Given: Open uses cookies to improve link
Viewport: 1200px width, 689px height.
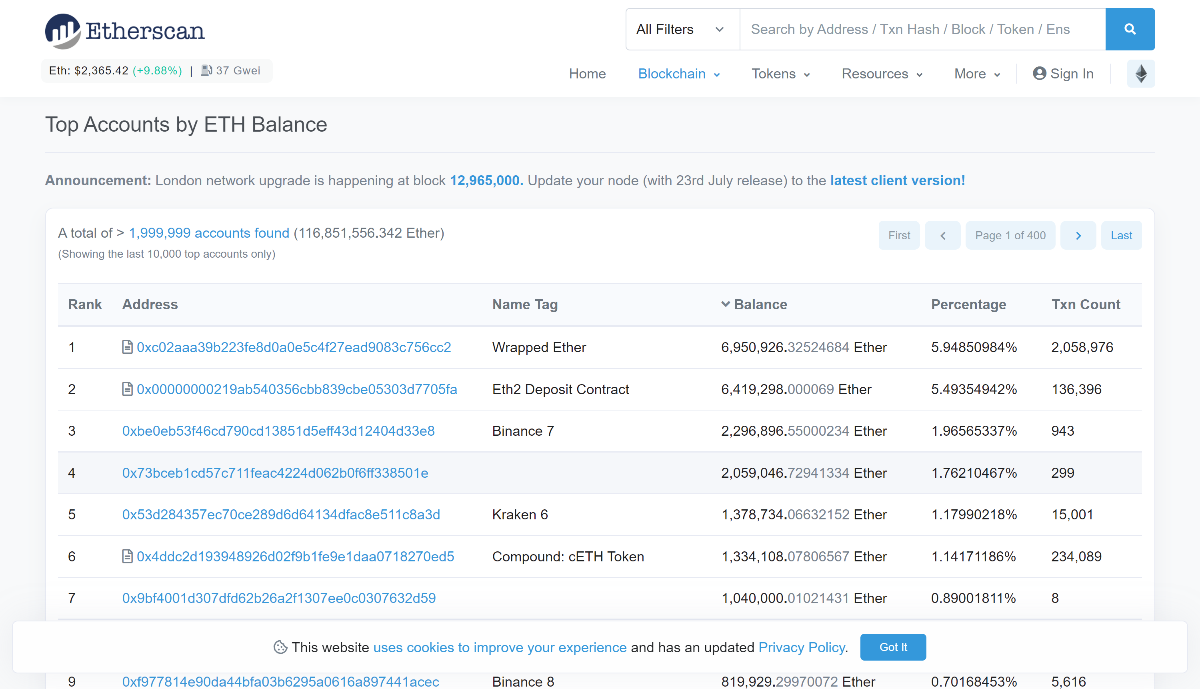Looking at the screenshot, I should pos(500,647).
